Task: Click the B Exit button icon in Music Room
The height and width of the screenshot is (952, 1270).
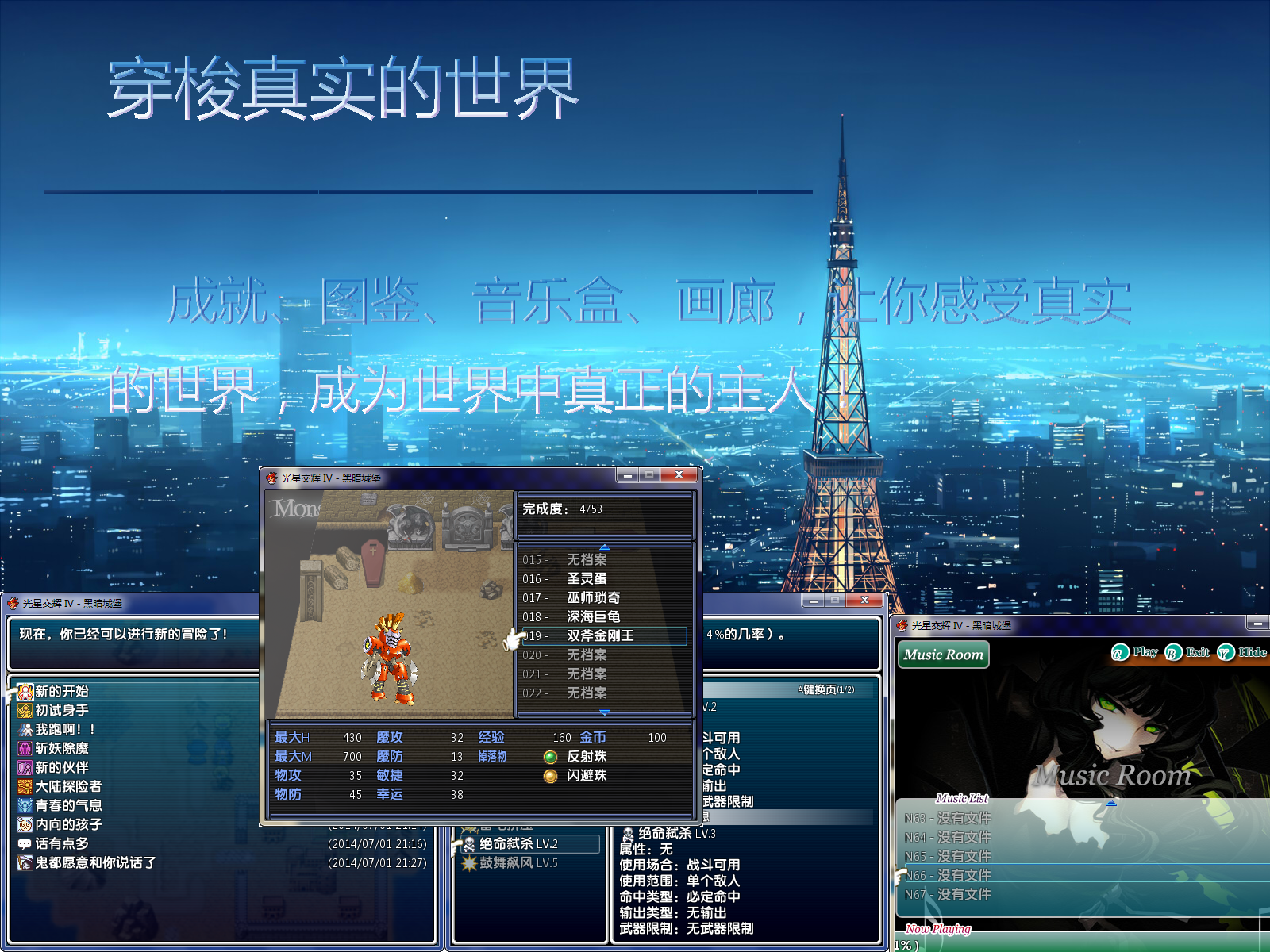Action: [1173, 653]
